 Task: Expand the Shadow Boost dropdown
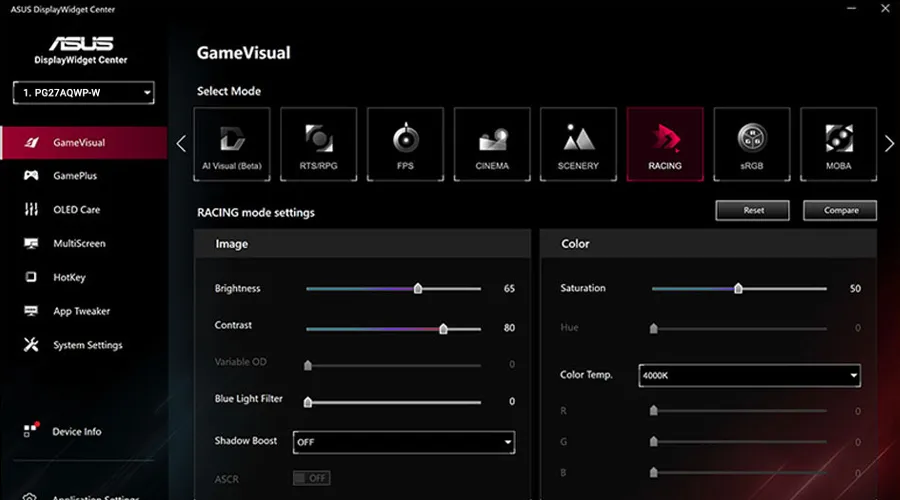pyautogui.click(x=404, y=442)
